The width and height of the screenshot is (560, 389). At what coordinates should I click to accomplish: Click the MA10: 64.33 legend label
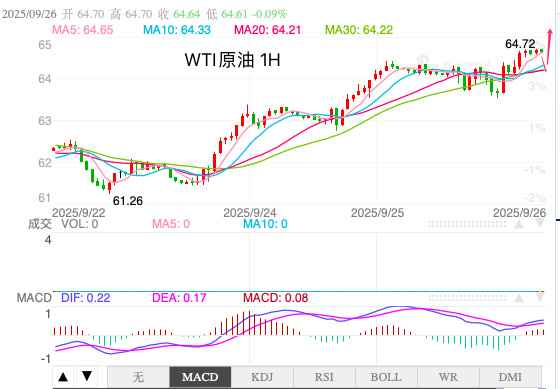point(177,30)
